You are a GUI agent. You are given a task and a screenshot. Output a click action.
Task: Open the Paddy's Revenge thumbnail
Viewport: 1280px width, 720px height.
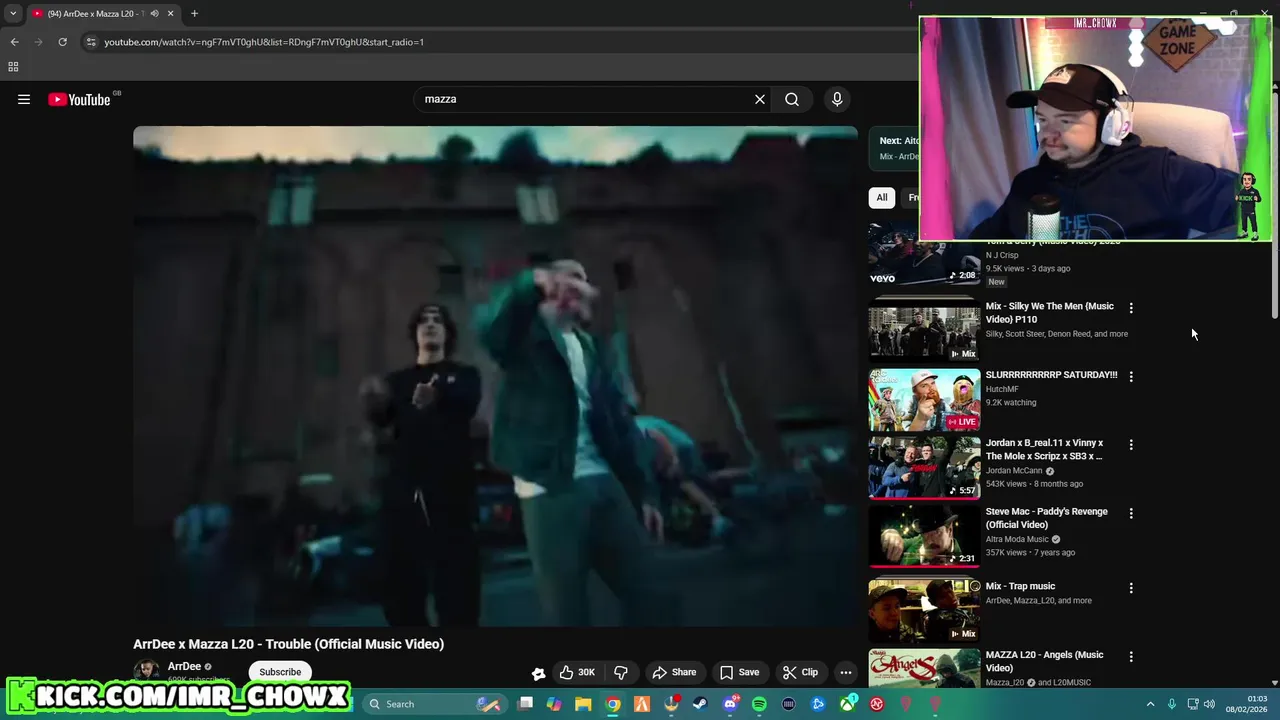(924, 536)
